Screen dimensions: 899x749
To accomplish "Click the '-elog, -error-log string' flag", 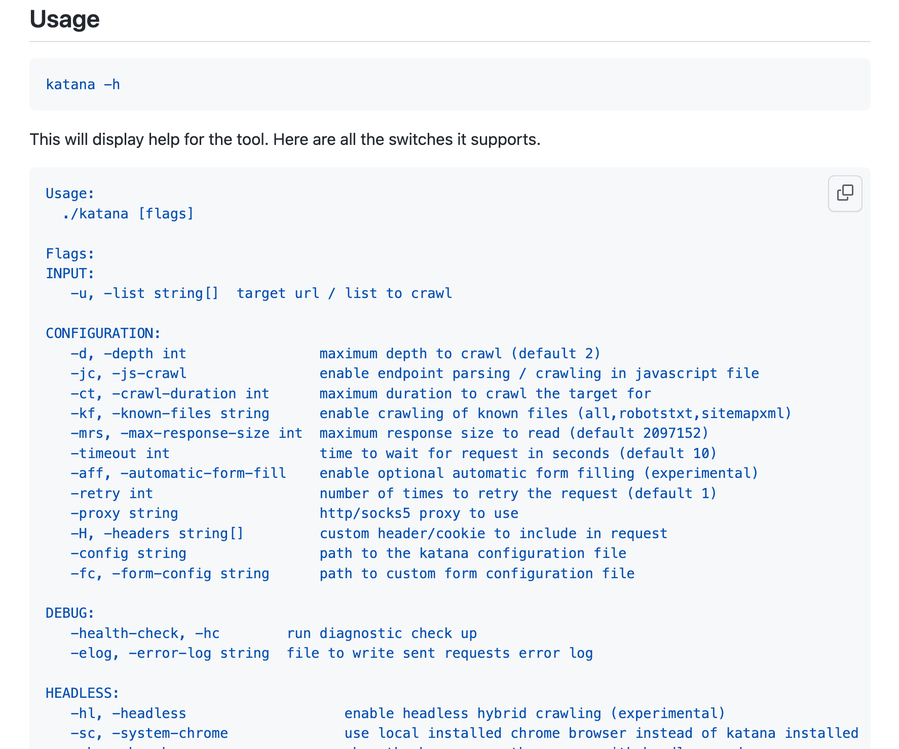I will [170, 653].
